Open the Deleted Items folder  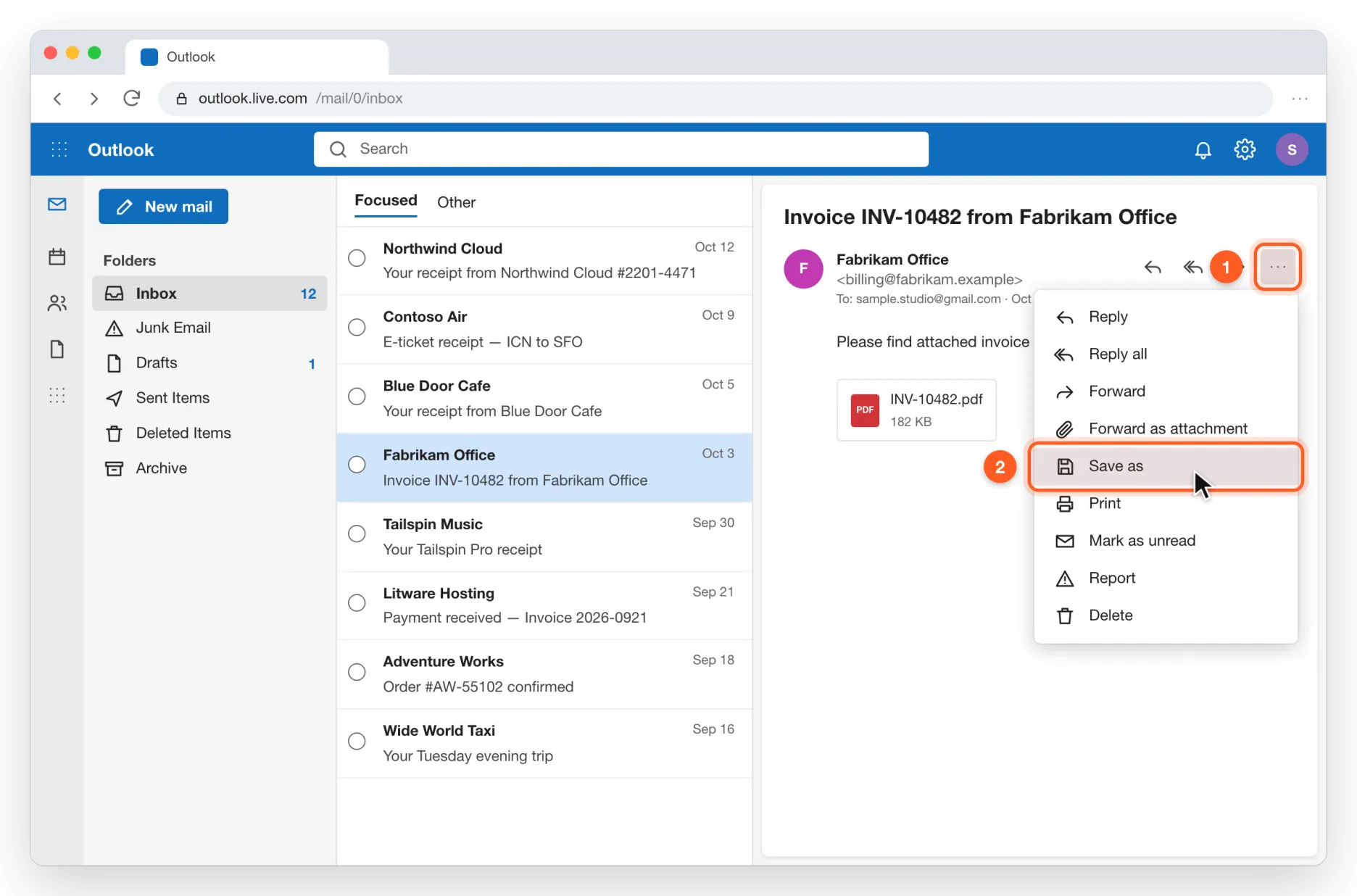[209, 433]
